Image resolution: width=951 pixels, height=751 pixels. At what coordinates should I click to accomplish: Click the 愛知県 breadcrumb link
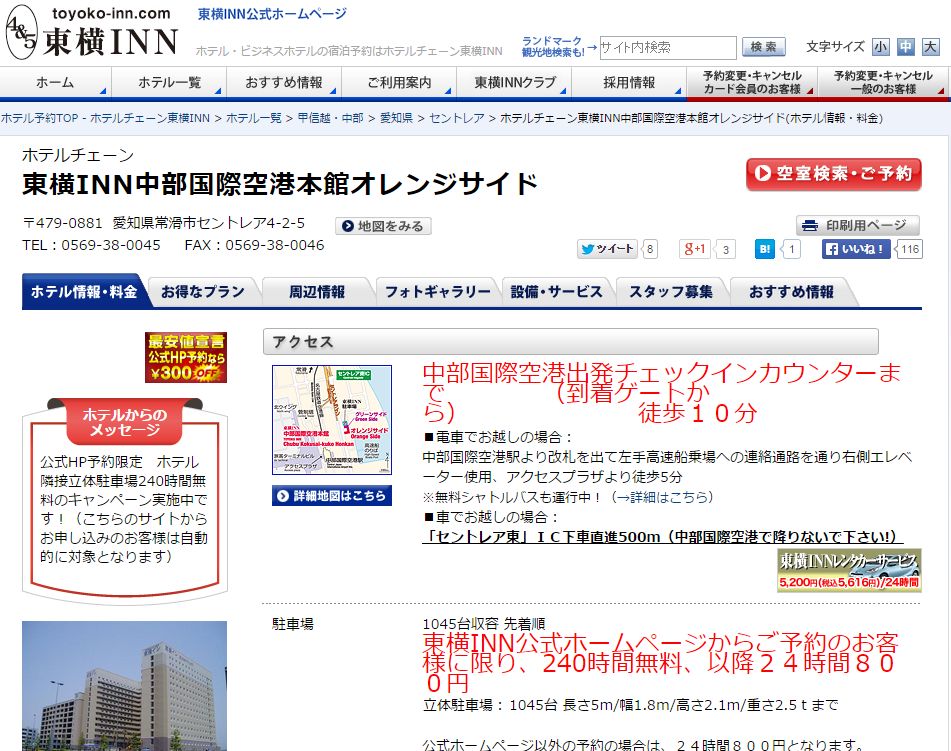[x=396, y=118]
